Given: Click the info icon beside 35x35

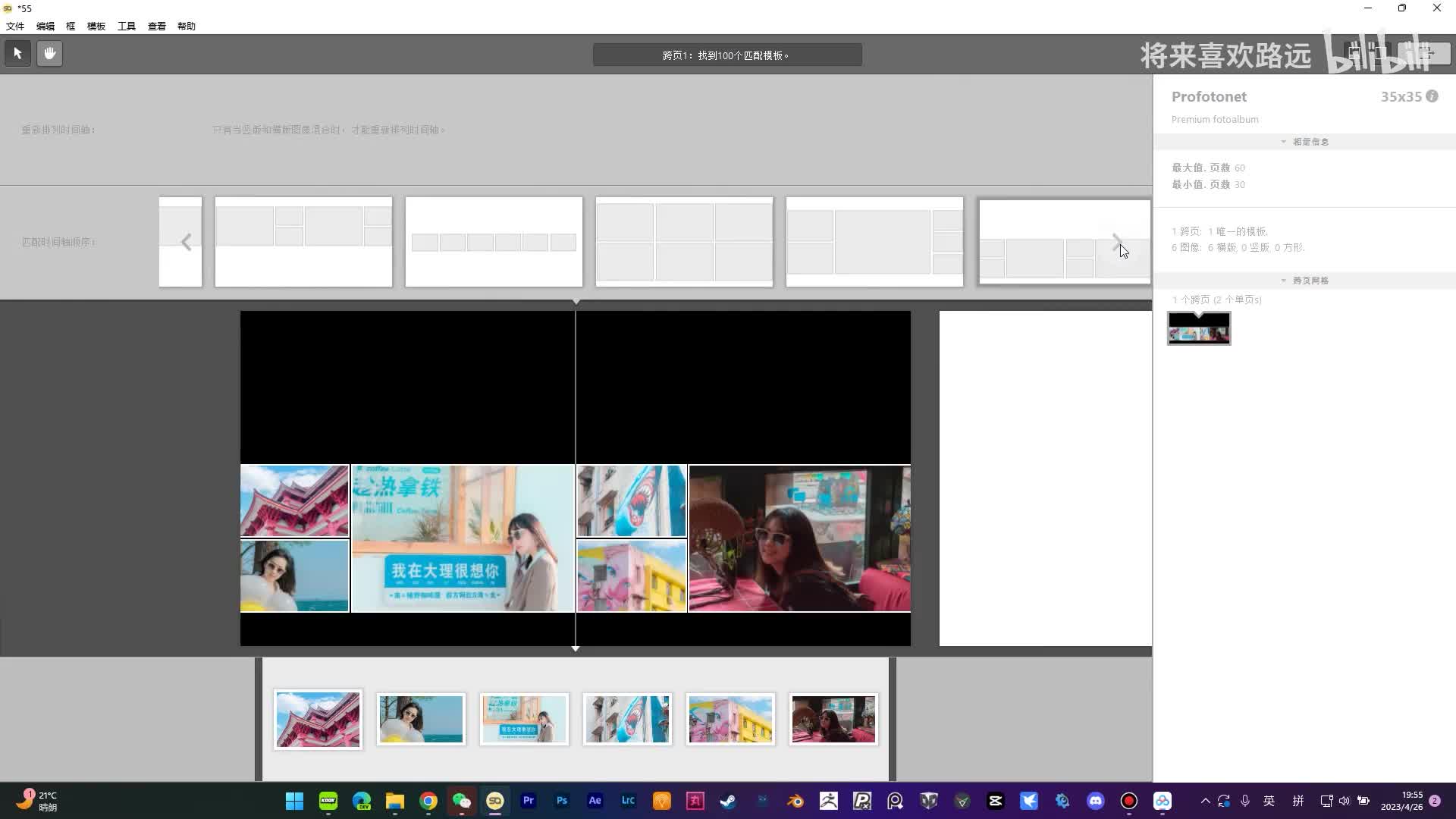Looking at the screenshot, I should pos(1432,96).
